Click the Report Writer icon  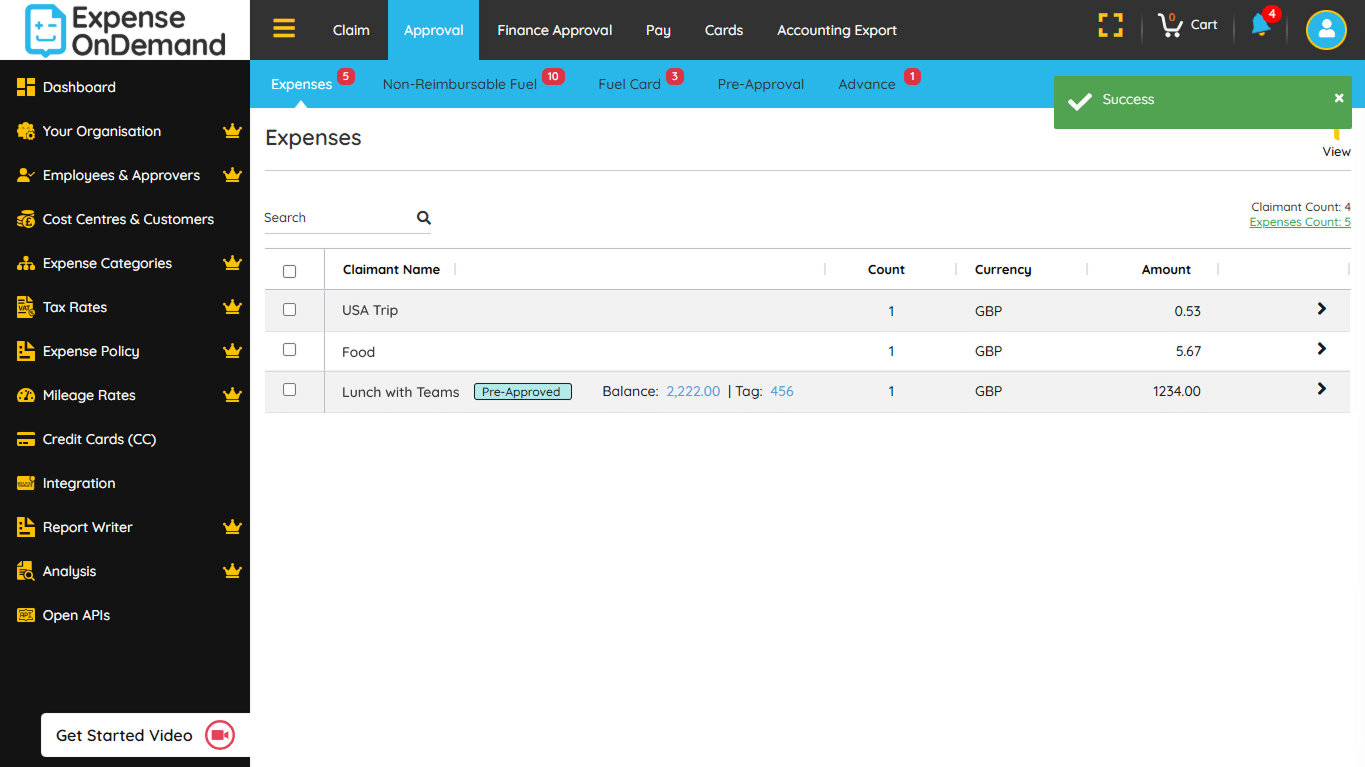[26, 527]
